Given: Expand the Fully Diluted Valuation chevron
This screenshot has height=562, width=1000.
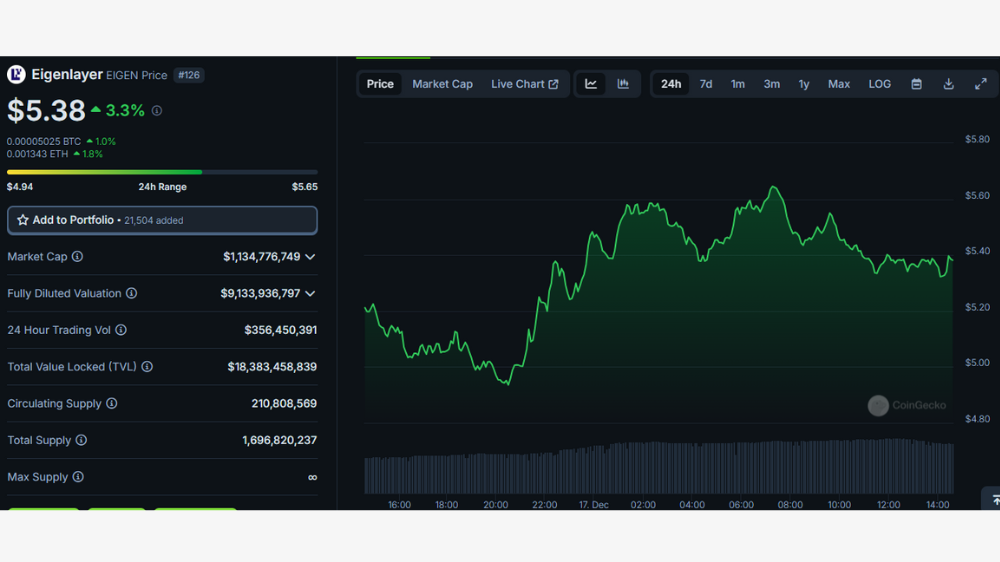Looking at the screenshot, I should [310, 293].
